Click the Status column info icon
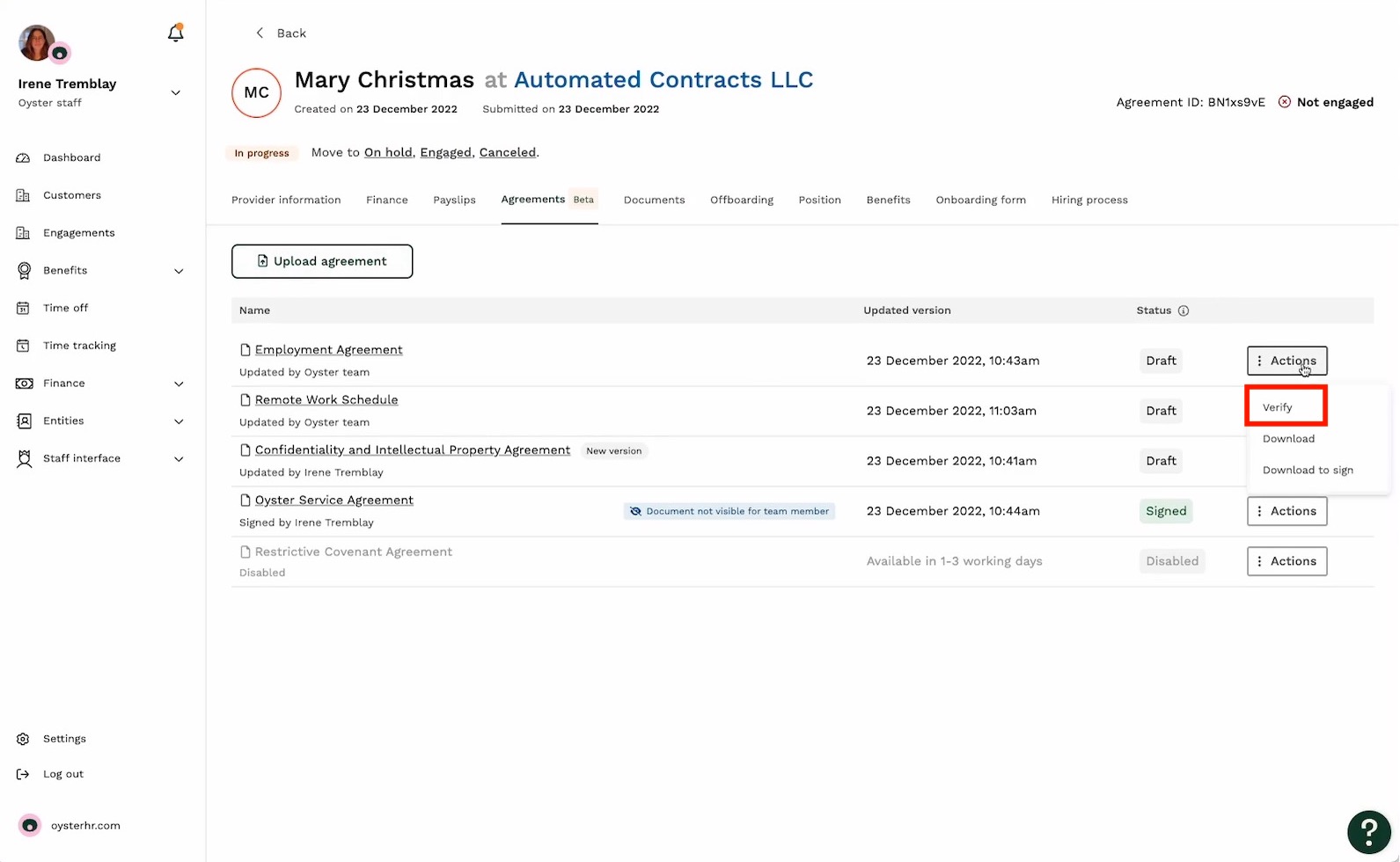Image resolution: width=1400 pixels, height=862 pixels. [1184, 310]
